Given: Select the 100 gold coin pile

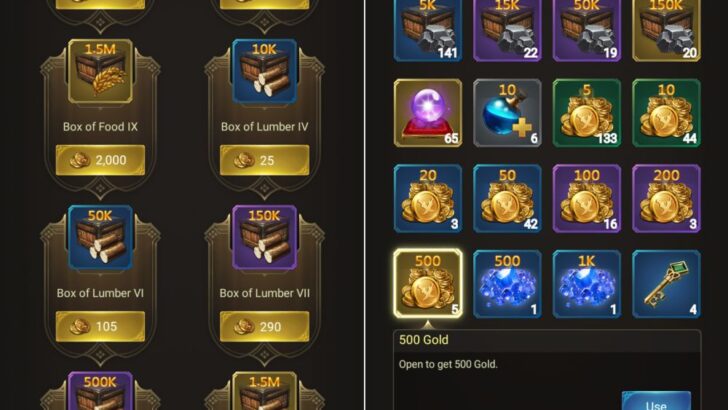Looking at the screenshot, I should (x=587, y=198).
